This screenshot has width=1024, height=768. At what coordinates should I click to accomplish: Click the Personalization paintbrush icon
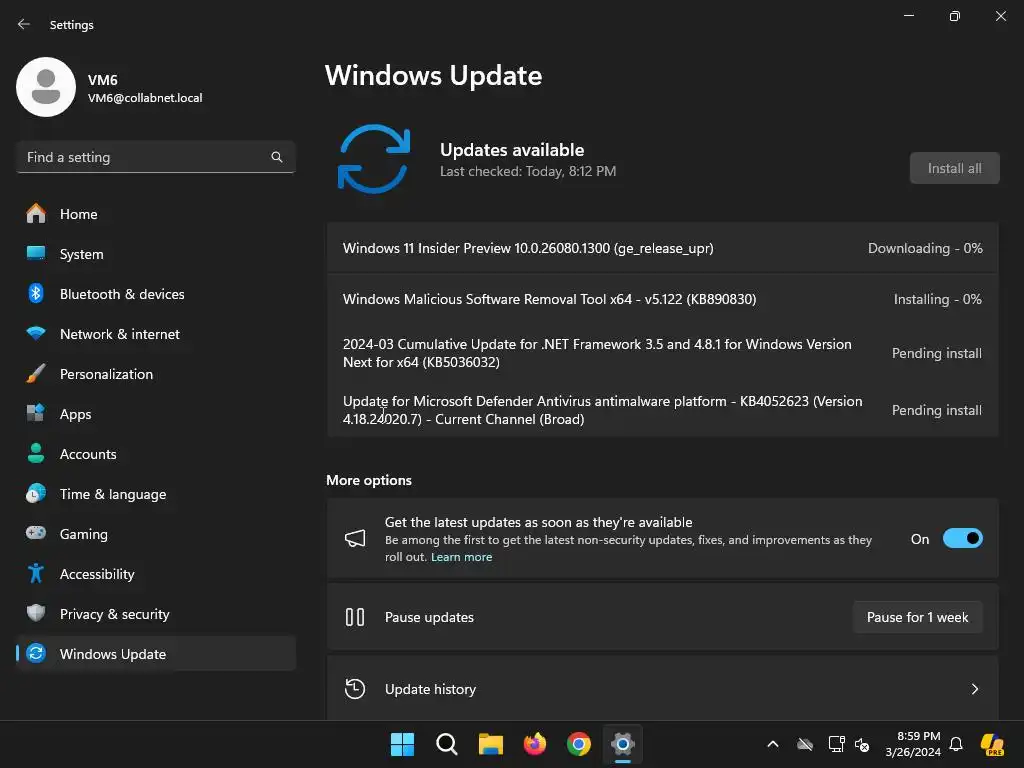tap(36, 374)
